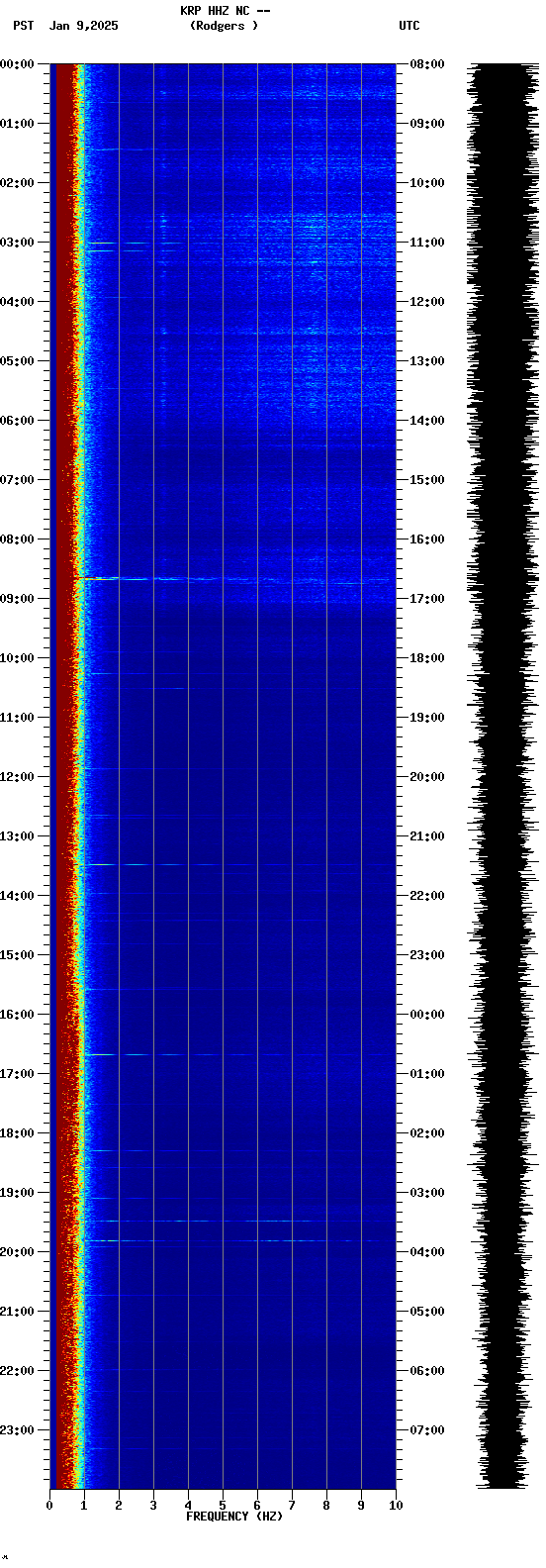This screenshot has width=546, height=1568.
Task: Click the PST time label '14:00'
Action: click(x=17, y=896)
